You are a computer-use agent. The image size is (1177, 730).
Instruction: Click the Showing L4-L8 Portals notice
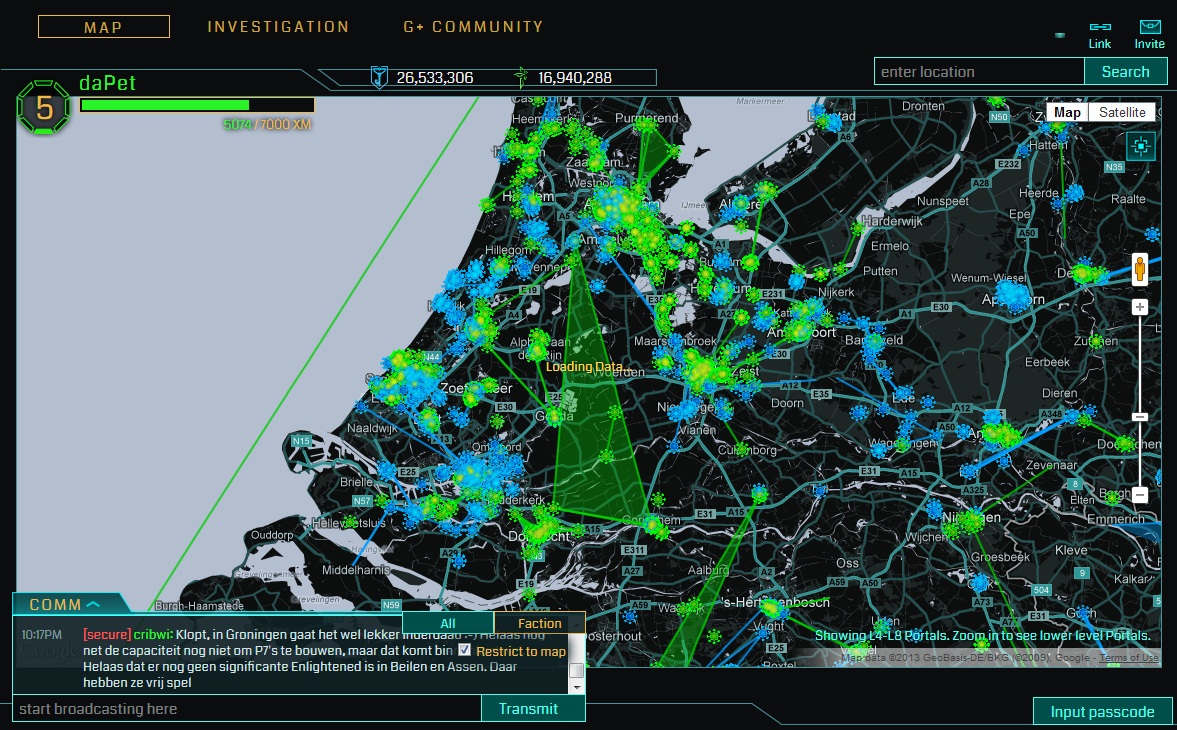(983, 635)
